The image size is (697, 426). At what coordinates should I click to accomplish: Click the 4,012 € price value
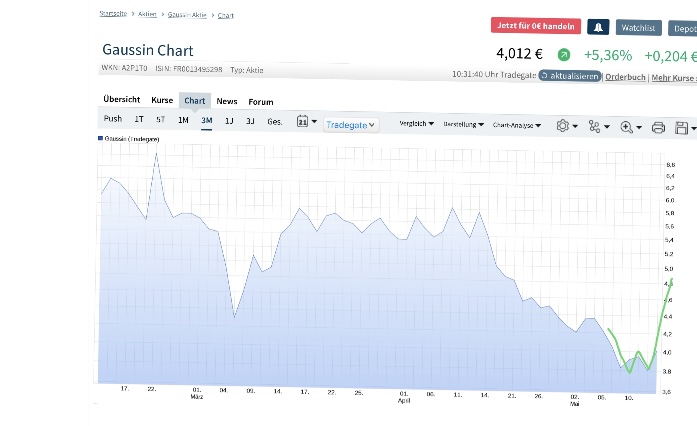pos(519,54)
